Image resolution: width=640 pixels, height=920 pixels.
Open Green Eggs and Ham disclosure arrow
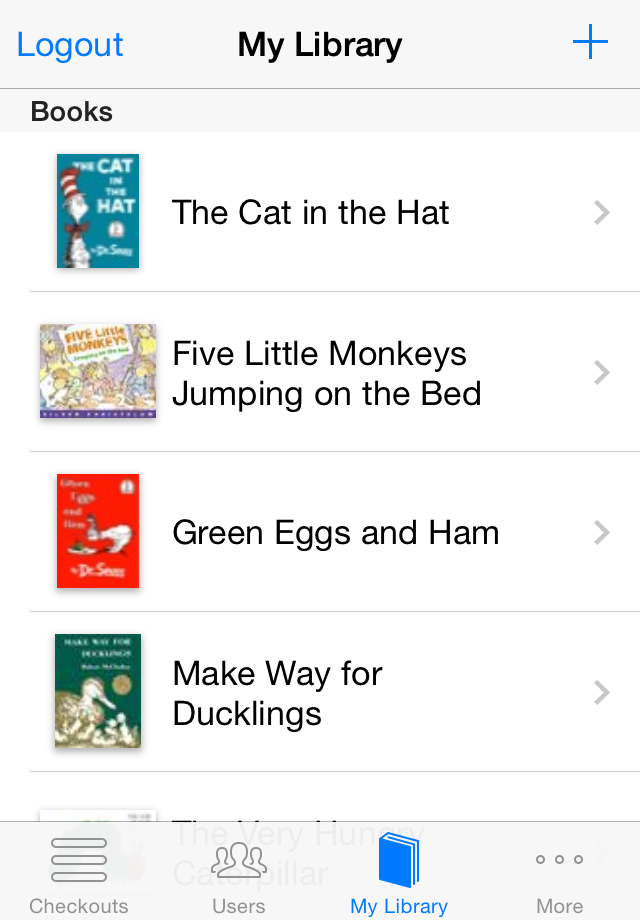click(601, 532)
